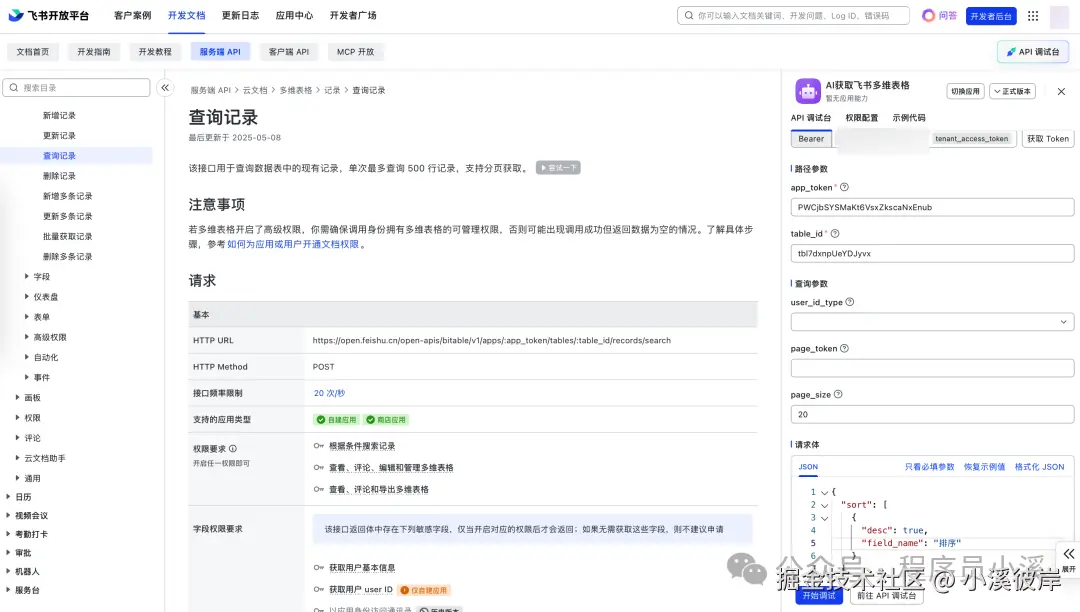Click the 切换应用 button
Screen dimensions: 1080x612
965,91
